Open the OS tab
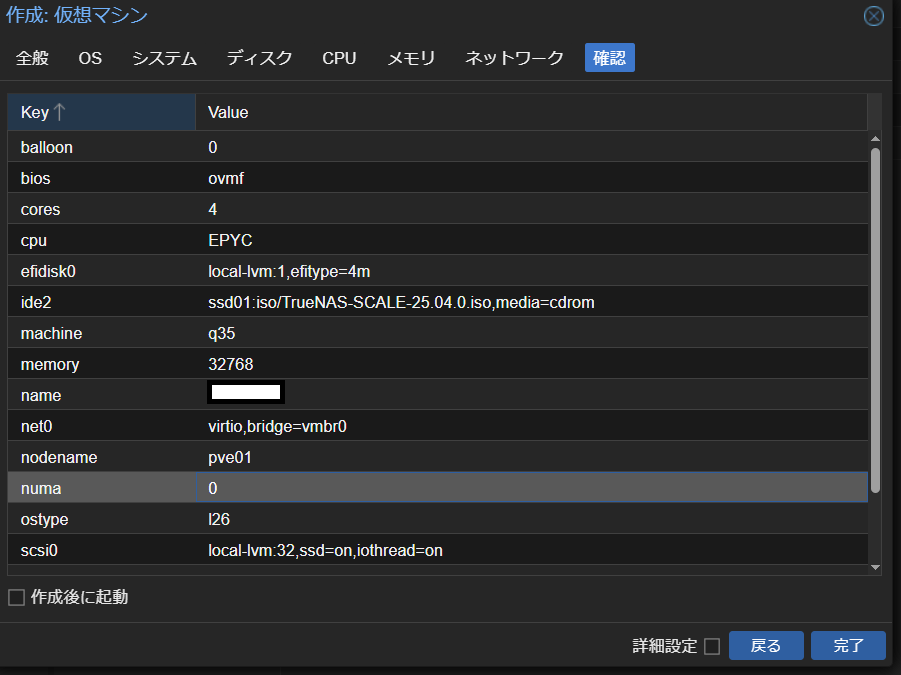The image size is (901, 675). coord(90,58)
